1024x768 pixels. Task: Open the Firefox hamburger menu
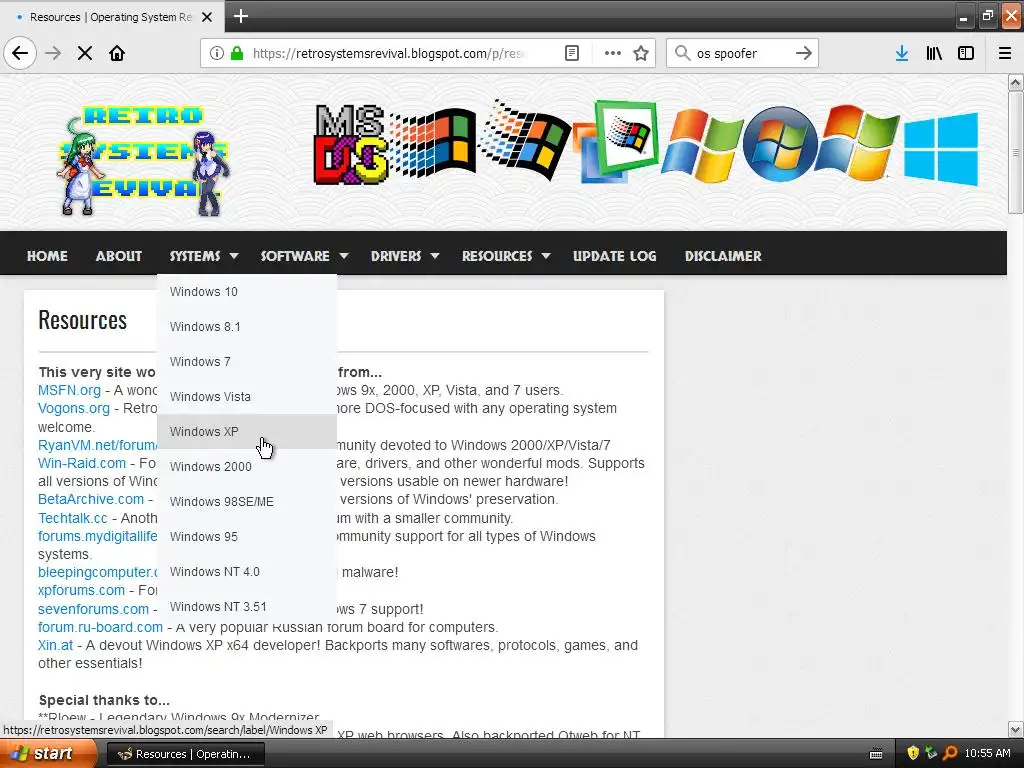1005,53
